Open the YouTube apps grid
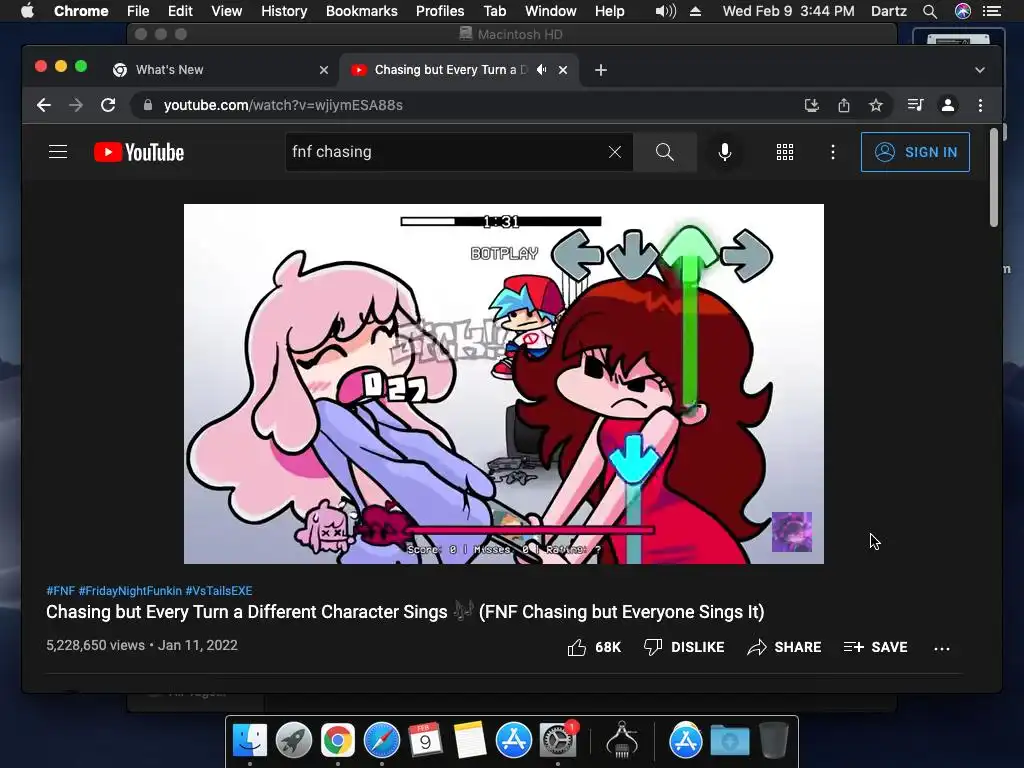This screenshot has height=768, width=1024. (785, 152)
